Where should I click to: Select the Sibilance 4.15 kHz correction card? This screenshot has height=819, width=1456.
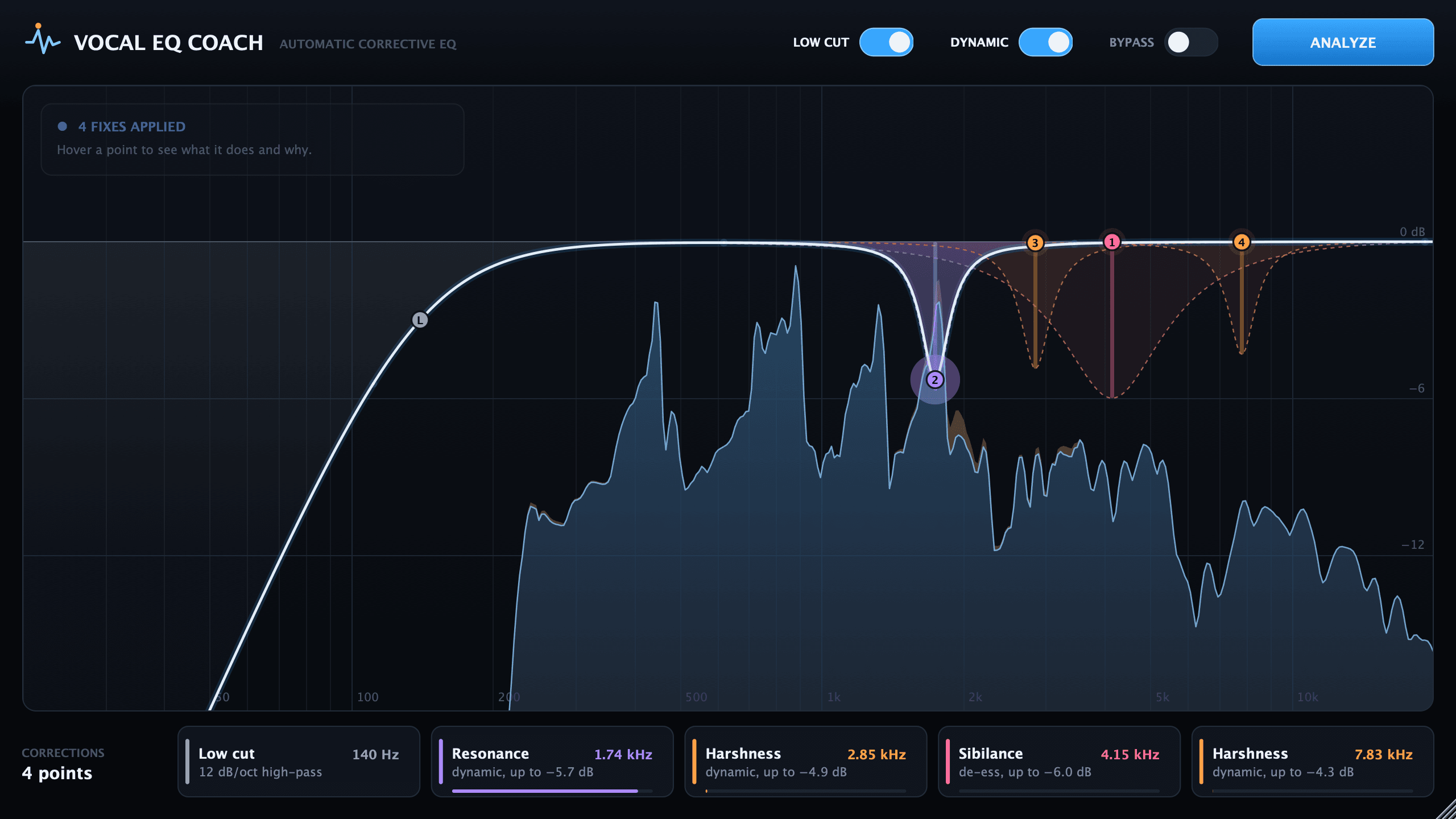tap(1059, 762)
